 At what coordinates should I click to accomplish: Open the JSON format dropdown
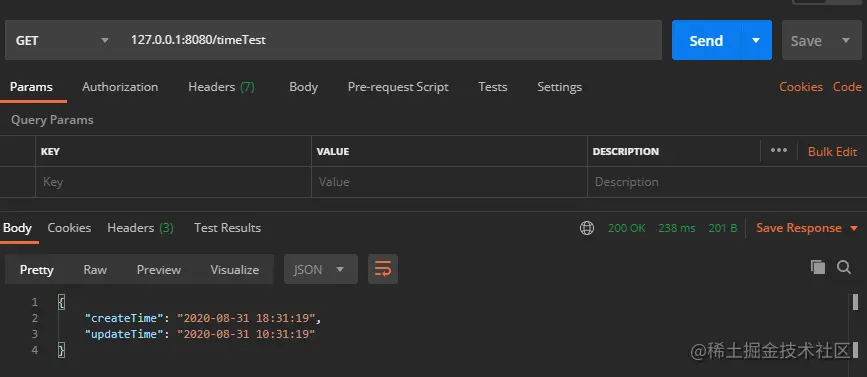pos(321,269)
